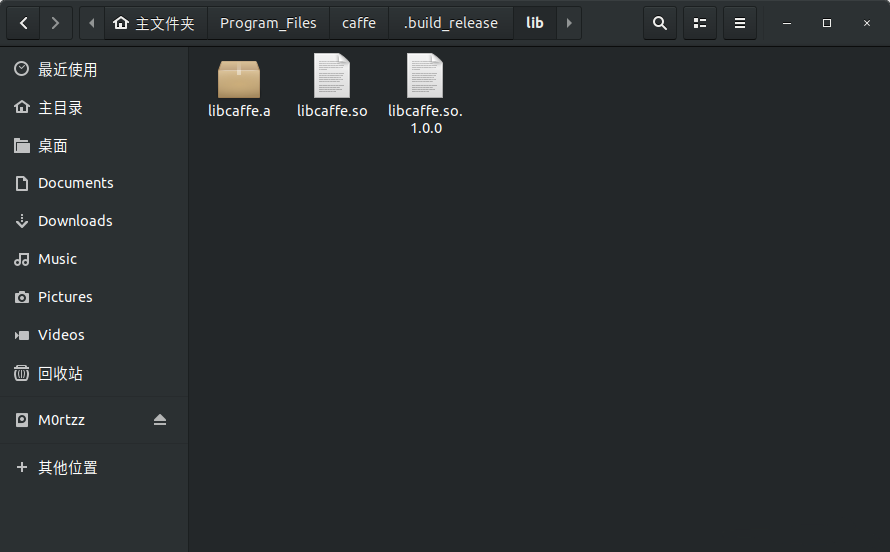Select the libcaffe.a archive icon
890x552 pixels.
pos(239,79)
